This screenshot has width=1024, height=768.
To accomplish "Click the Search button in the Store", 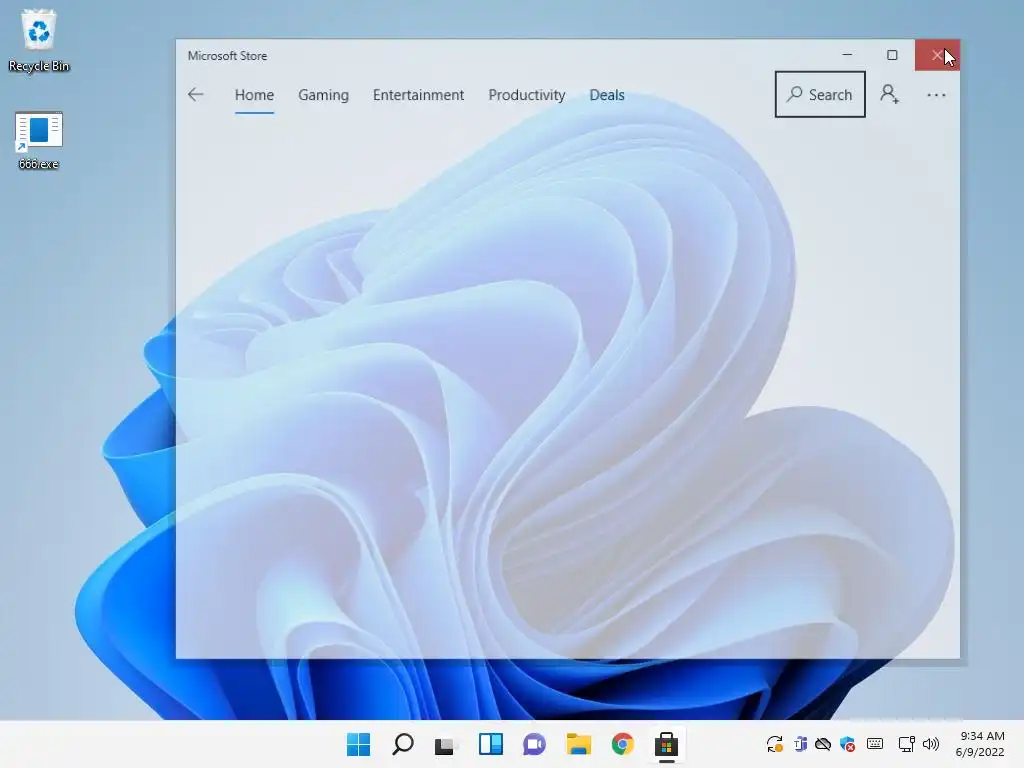I will coord(820,95).
